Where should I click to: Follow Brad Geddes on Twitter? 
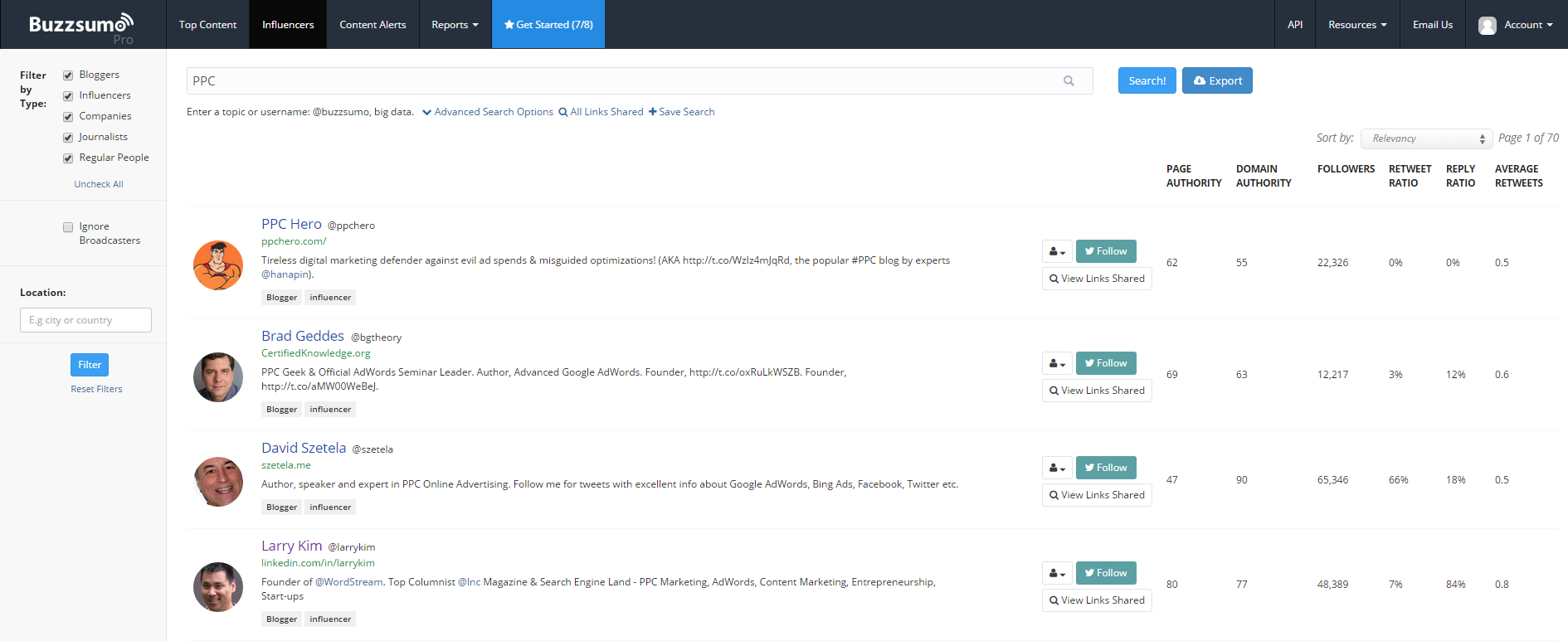1106,363
